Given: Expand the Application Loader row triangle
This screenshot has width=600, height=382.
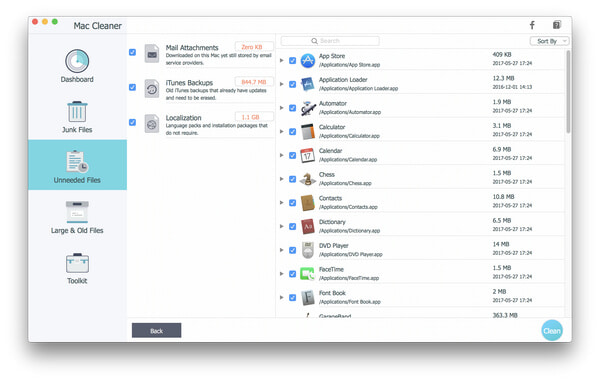Looking at the screenshot, I should (282, 84).
